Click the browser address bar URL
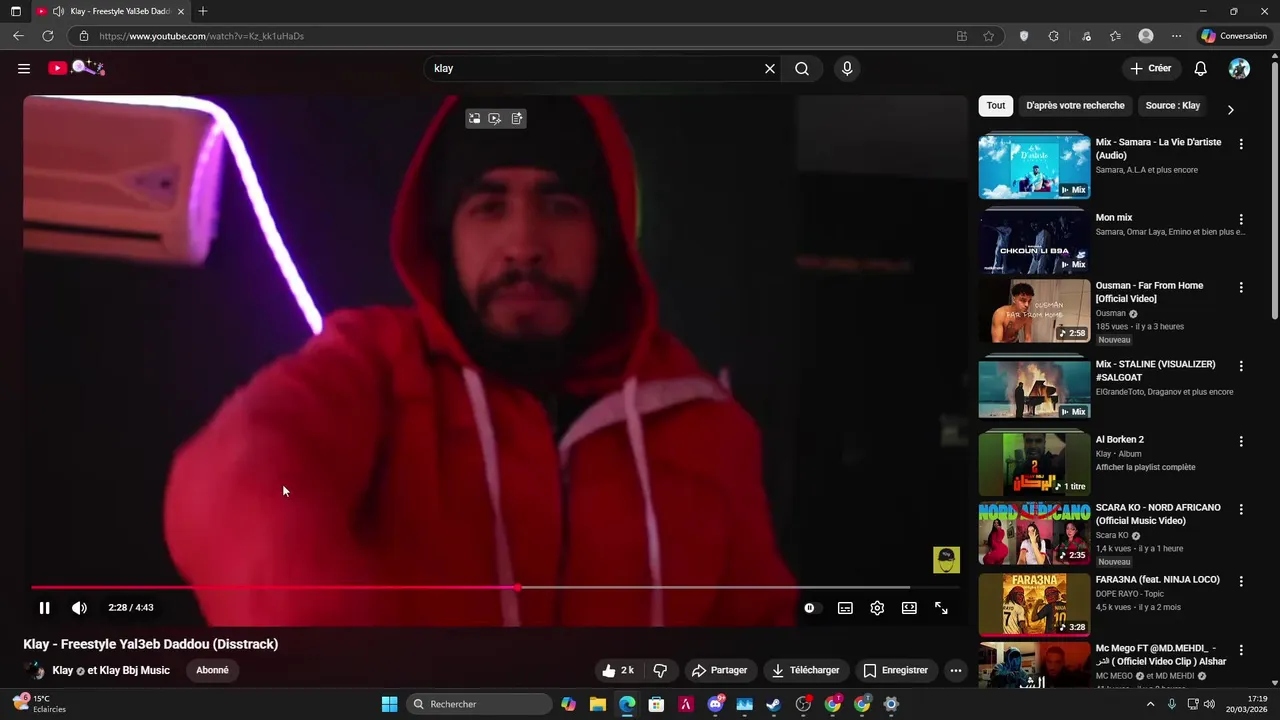This screenshot has width=1280, height=720. [201, 36]
